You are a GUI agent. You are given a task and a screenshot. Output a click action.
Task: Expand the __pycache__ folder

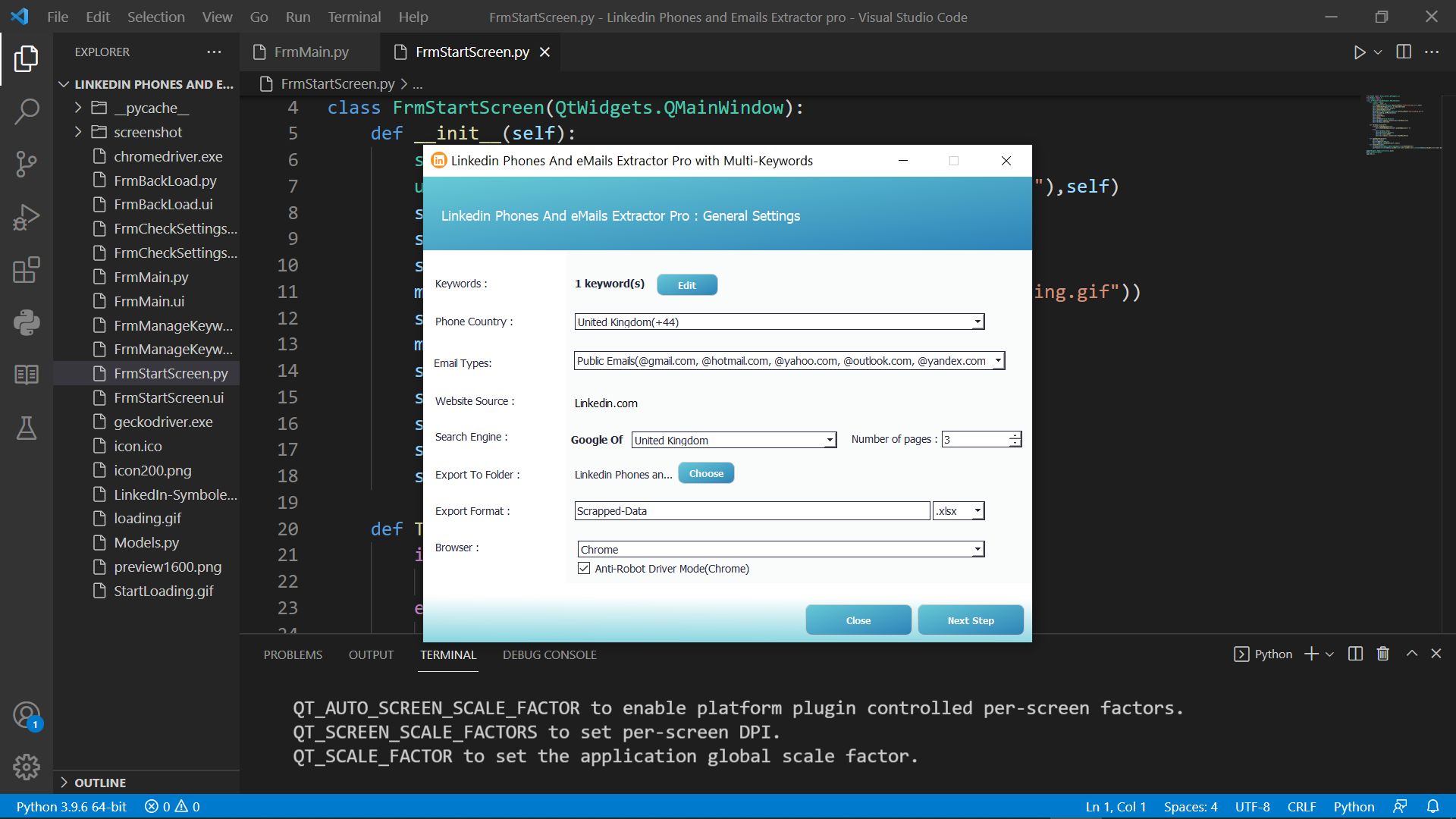77,108
